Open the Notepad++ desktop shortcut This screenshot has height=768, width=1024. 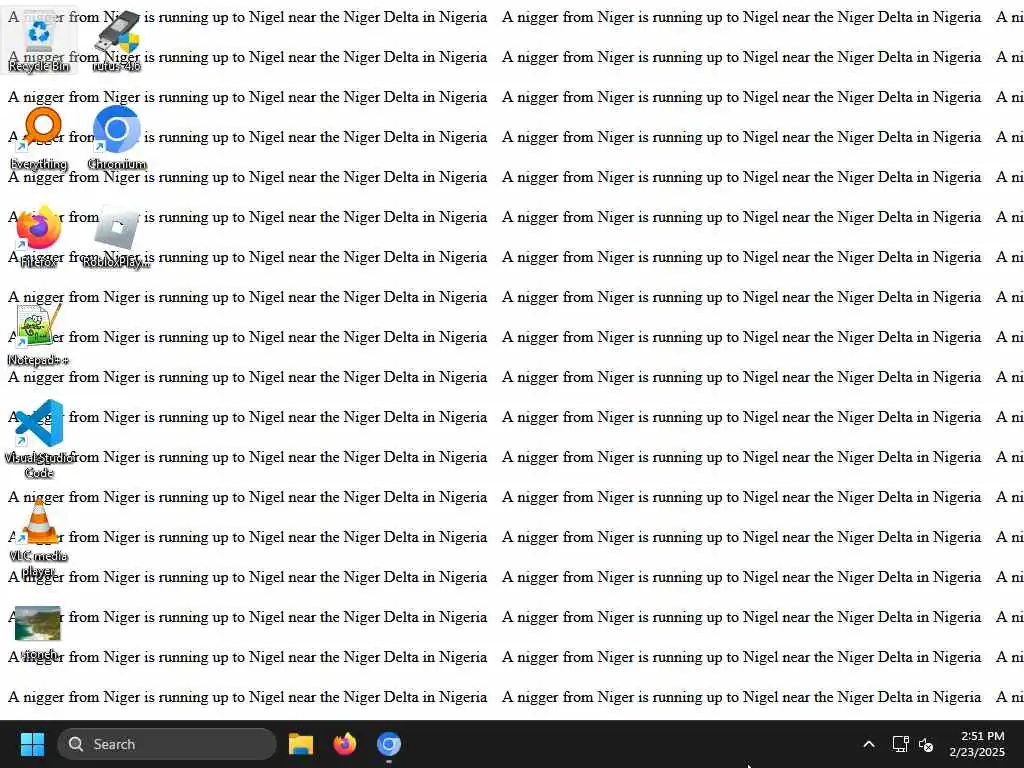click(39, 334)
